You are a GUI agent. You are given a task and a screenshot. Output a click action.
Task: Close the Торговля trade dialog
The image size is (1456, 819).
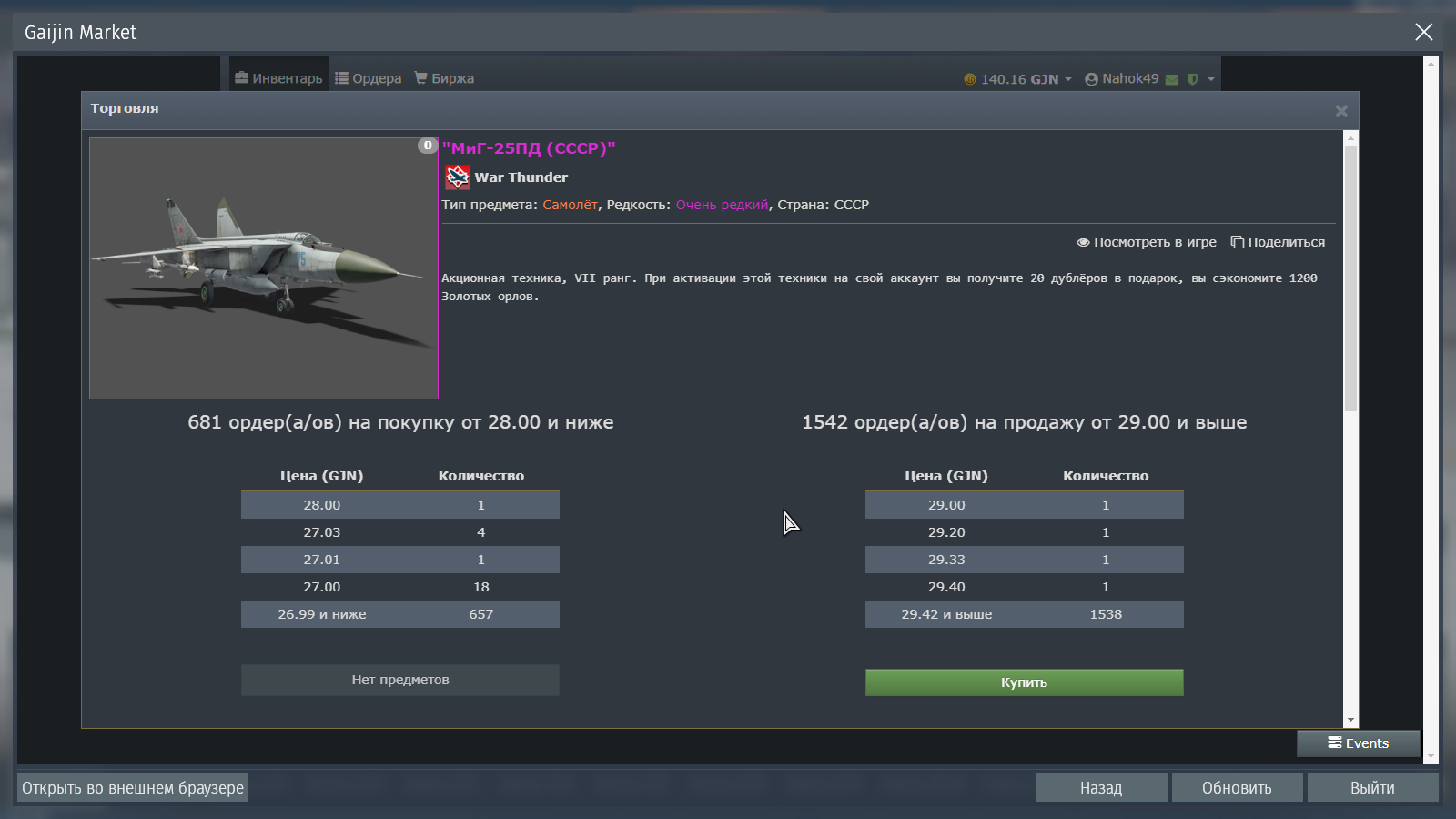pos(1341,111)
